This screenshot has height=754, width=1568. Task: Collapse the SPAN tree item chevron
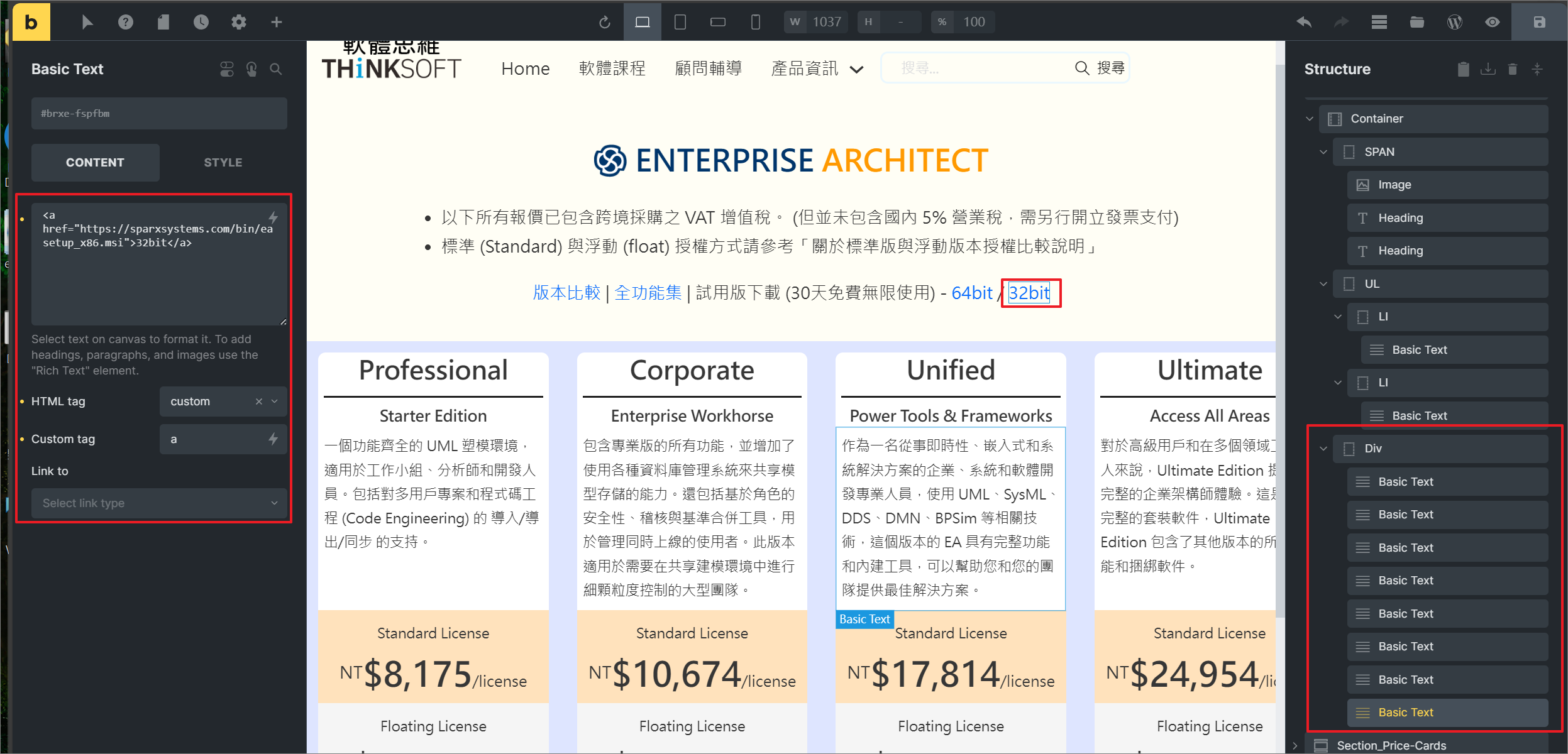(1323, 152)
